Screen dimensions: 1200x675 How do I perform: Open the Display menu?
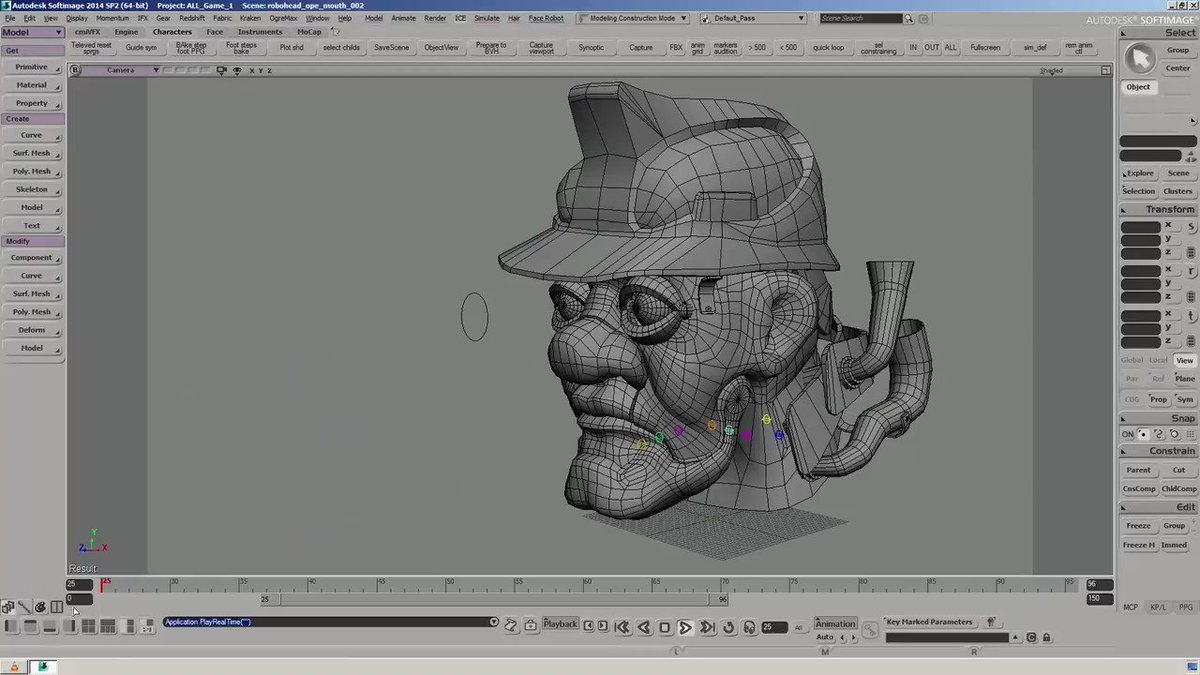point(76,18)
